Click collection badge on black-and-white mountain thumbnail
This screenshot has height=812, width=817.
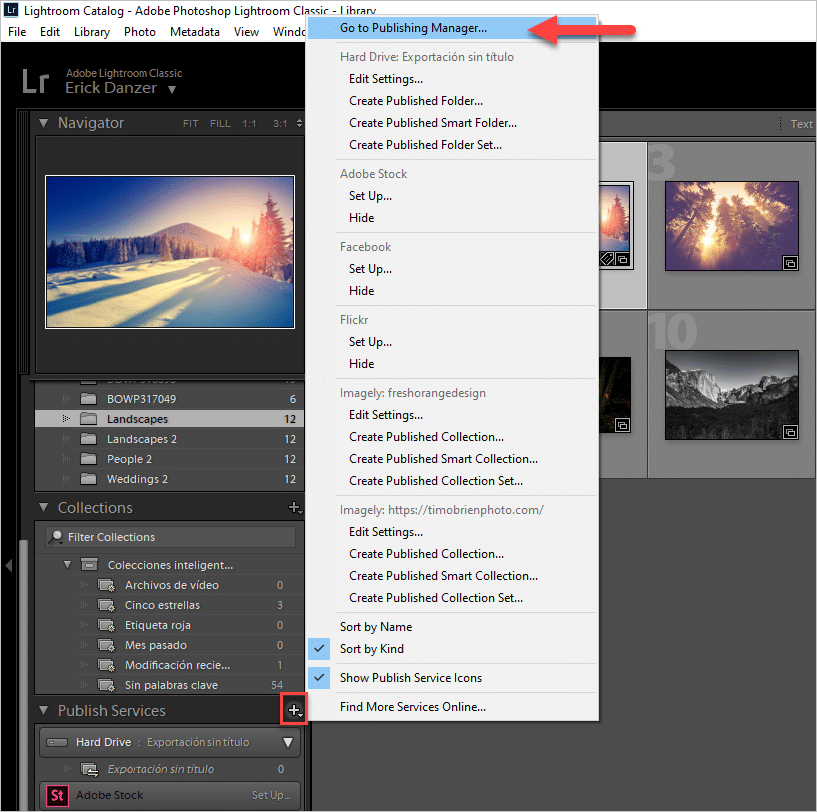(790, 432)
